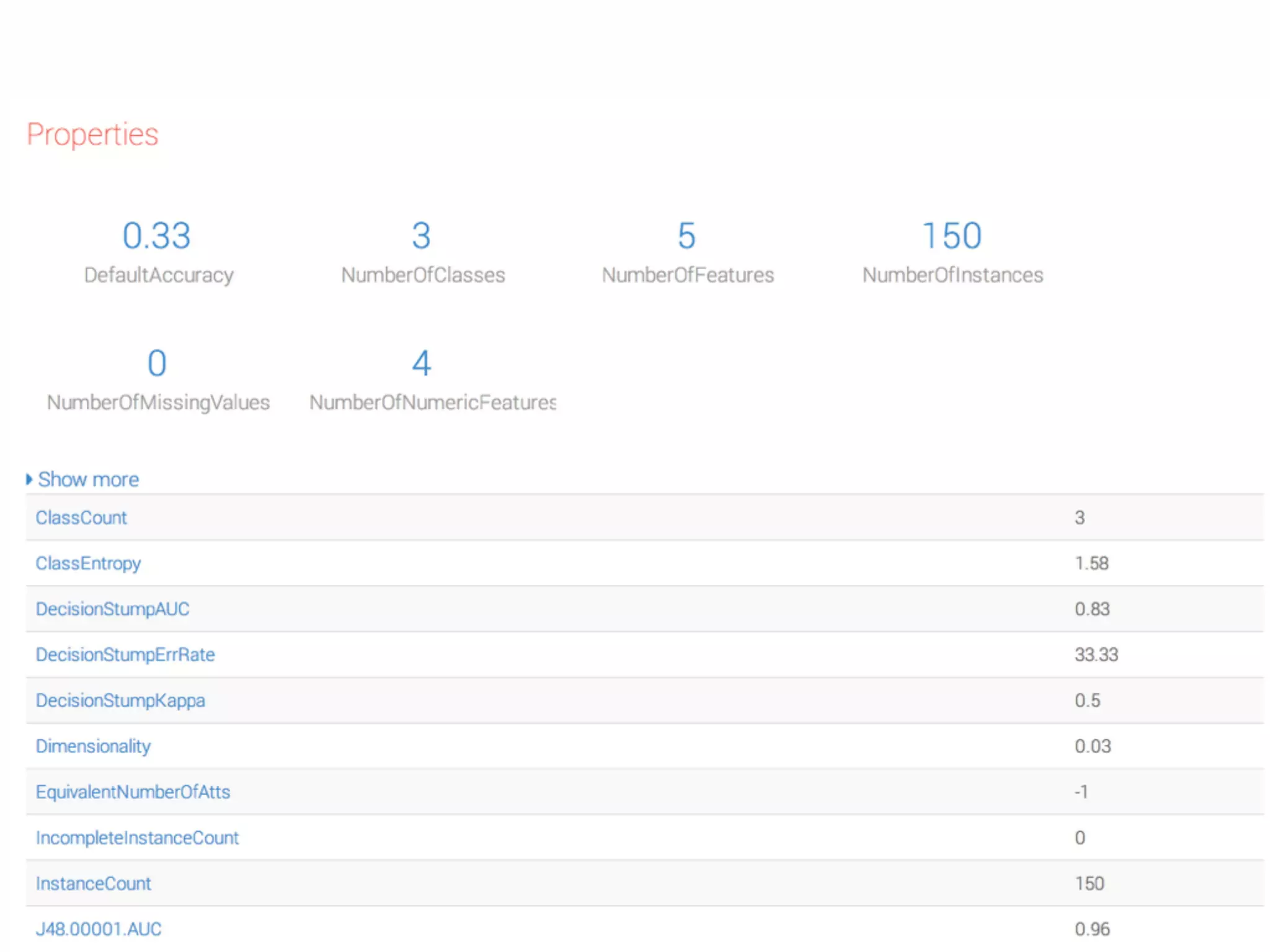Click the NumberOfMissingValues value 0

[157, 363]
